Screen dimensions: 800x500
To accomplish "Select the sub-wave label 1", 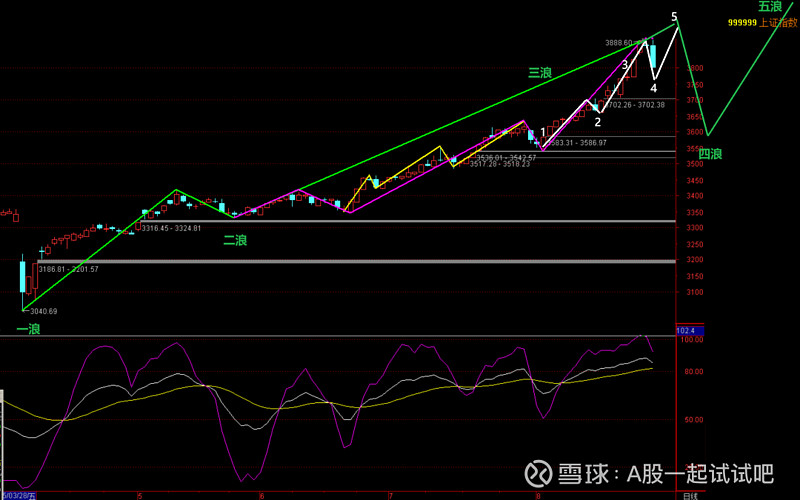I will pyautogui.click(x=543, y=132).
